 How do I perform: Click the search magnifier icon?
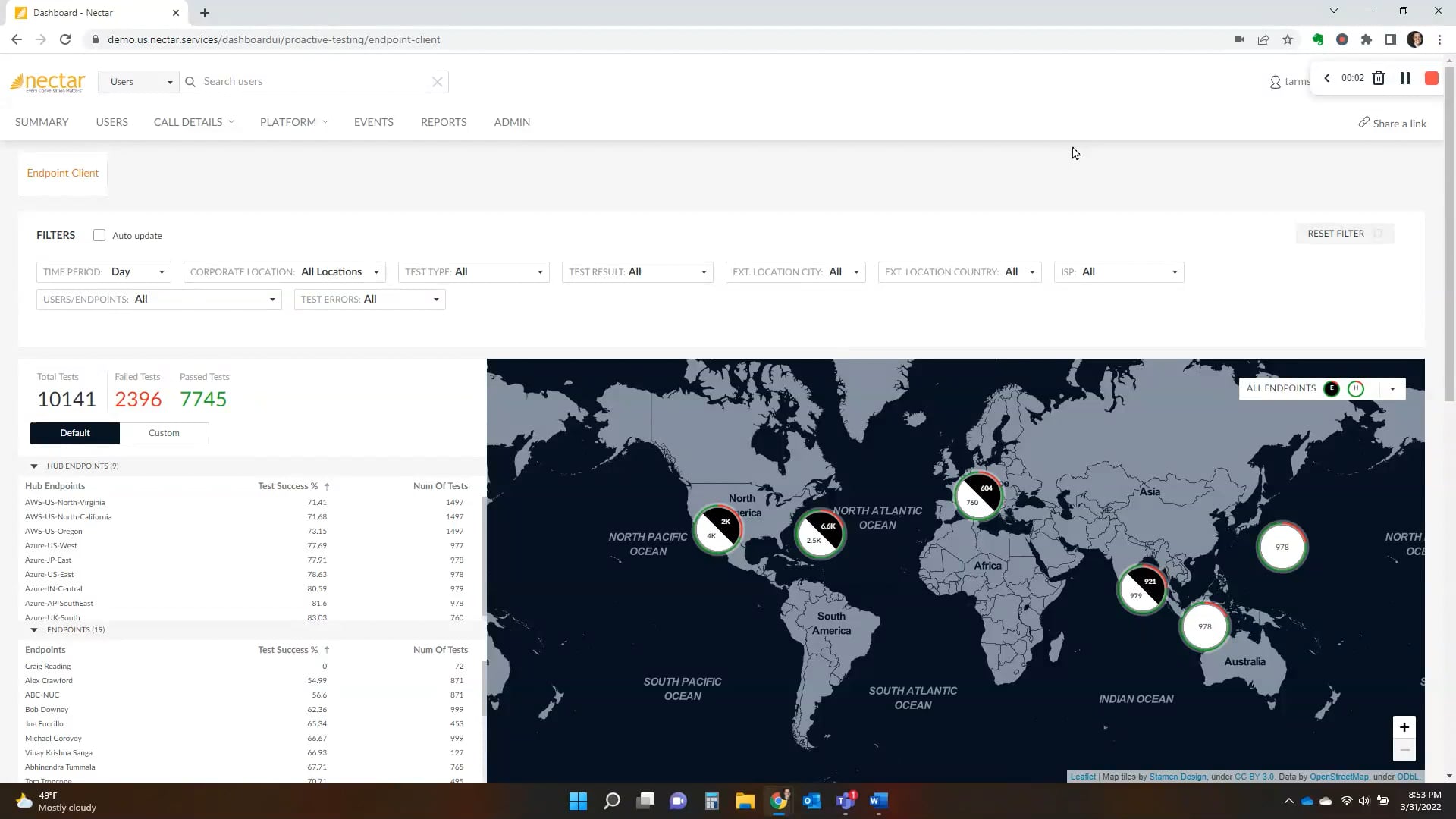190,82
